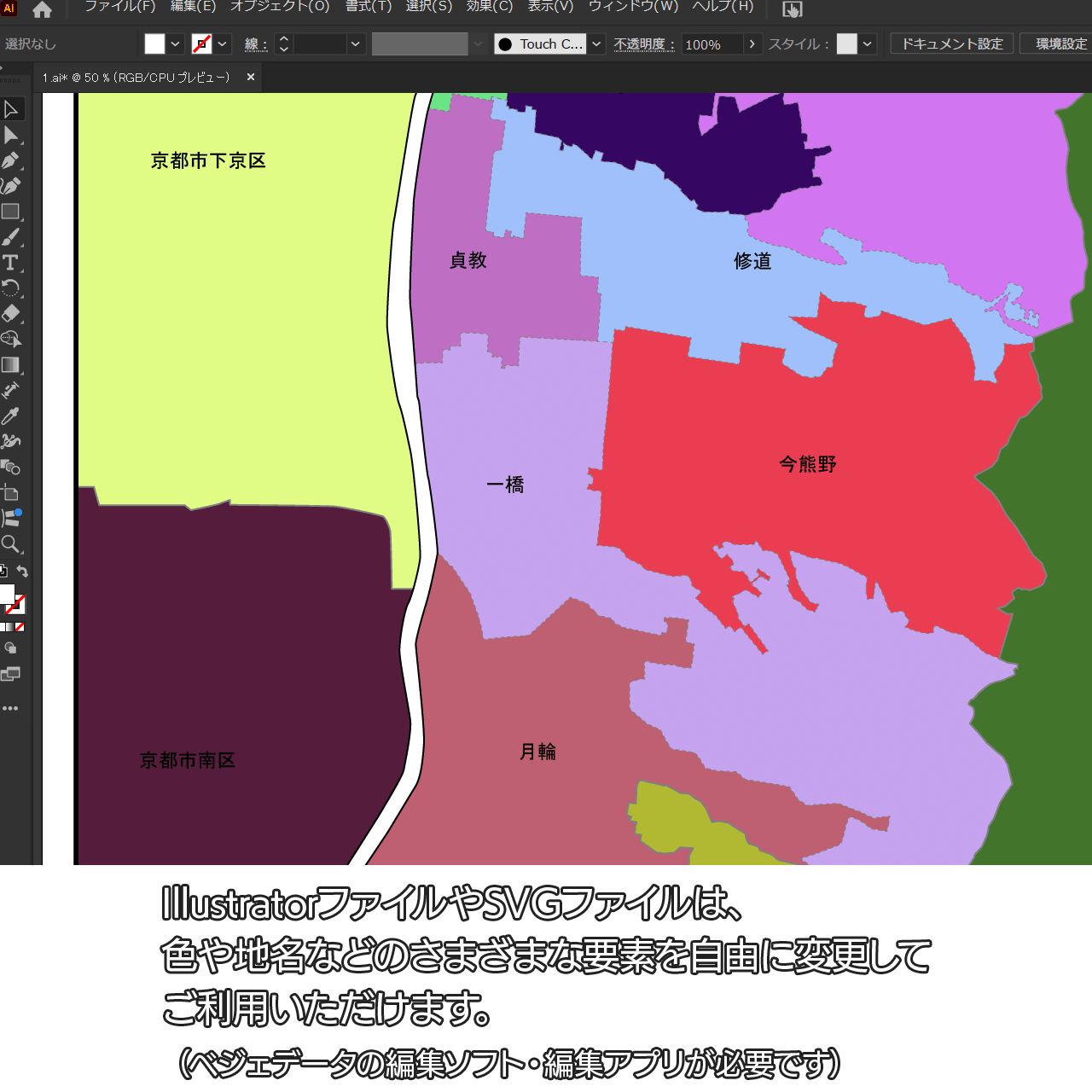Open the オブジェクト(O) menu
1092x1092 pixels.
coord(280,7)
